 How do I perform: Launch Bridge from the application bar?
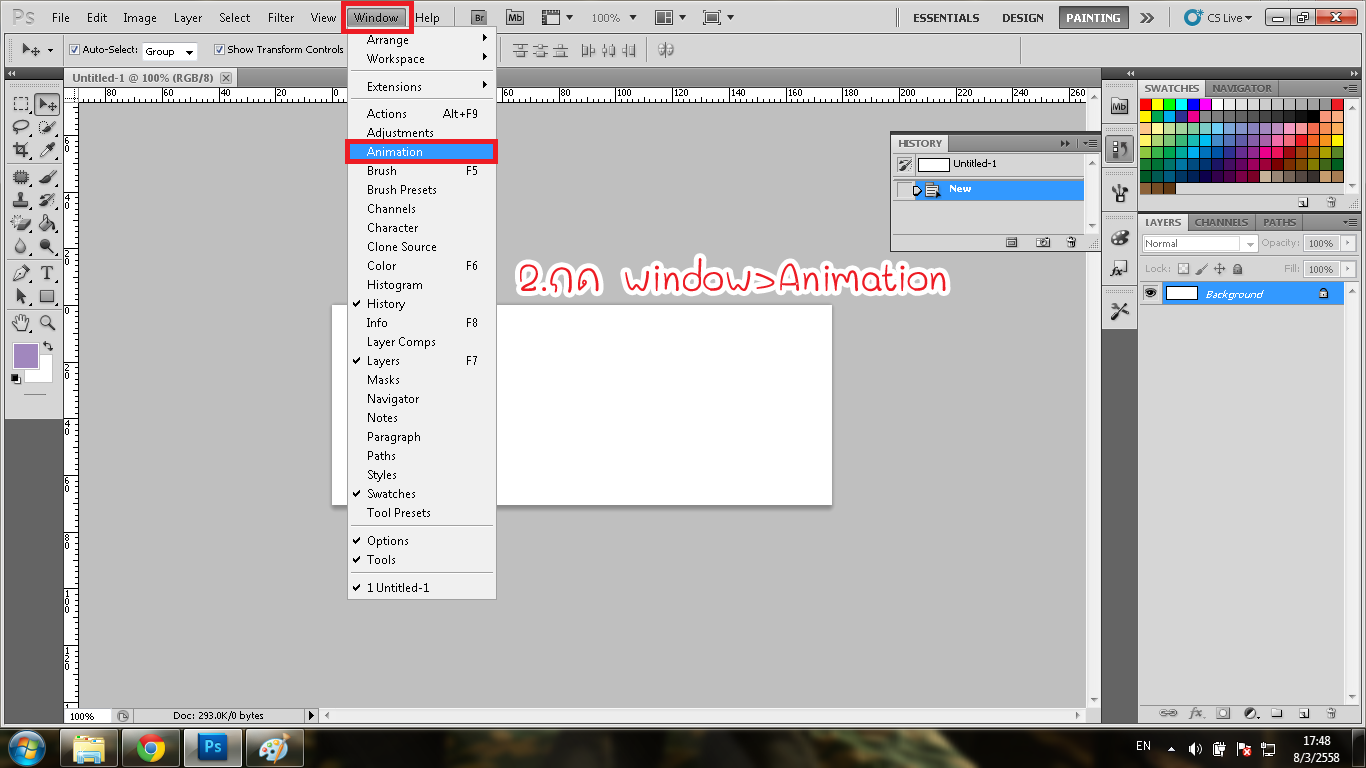point(479,17)
